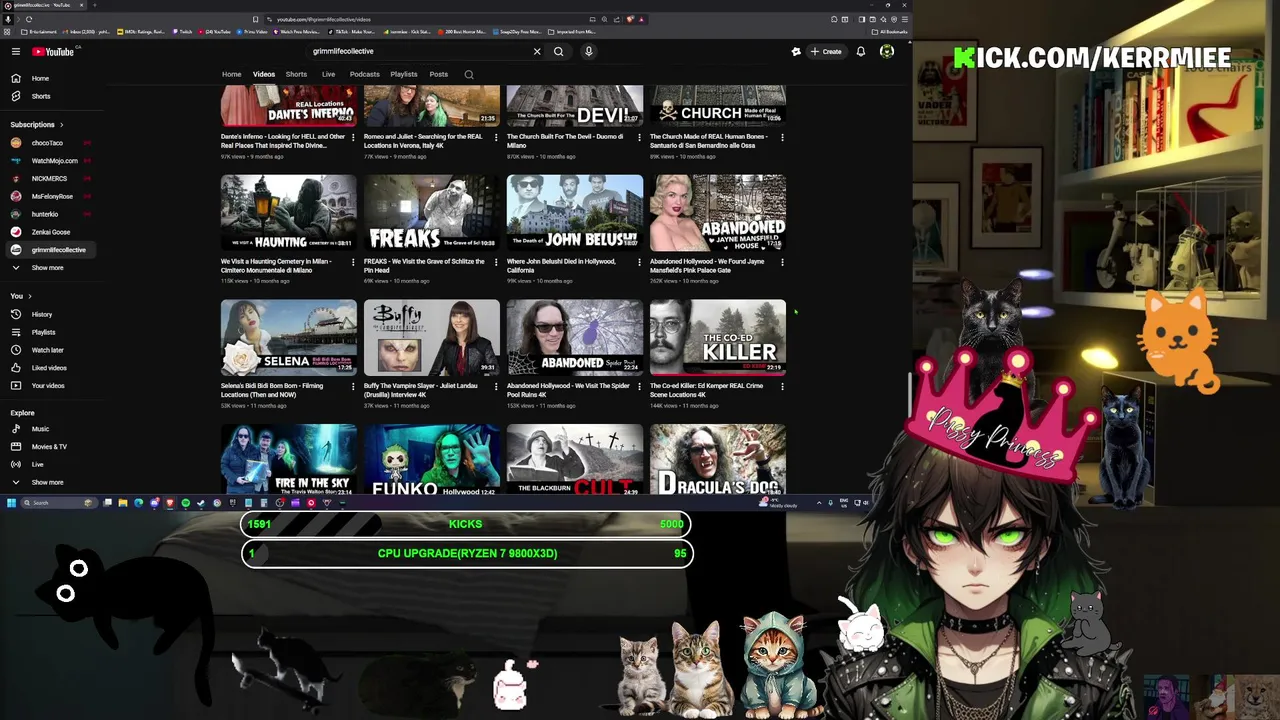1280x720 pixels.
Task: Open Liked videos in the sidebar
Action: 52,368
